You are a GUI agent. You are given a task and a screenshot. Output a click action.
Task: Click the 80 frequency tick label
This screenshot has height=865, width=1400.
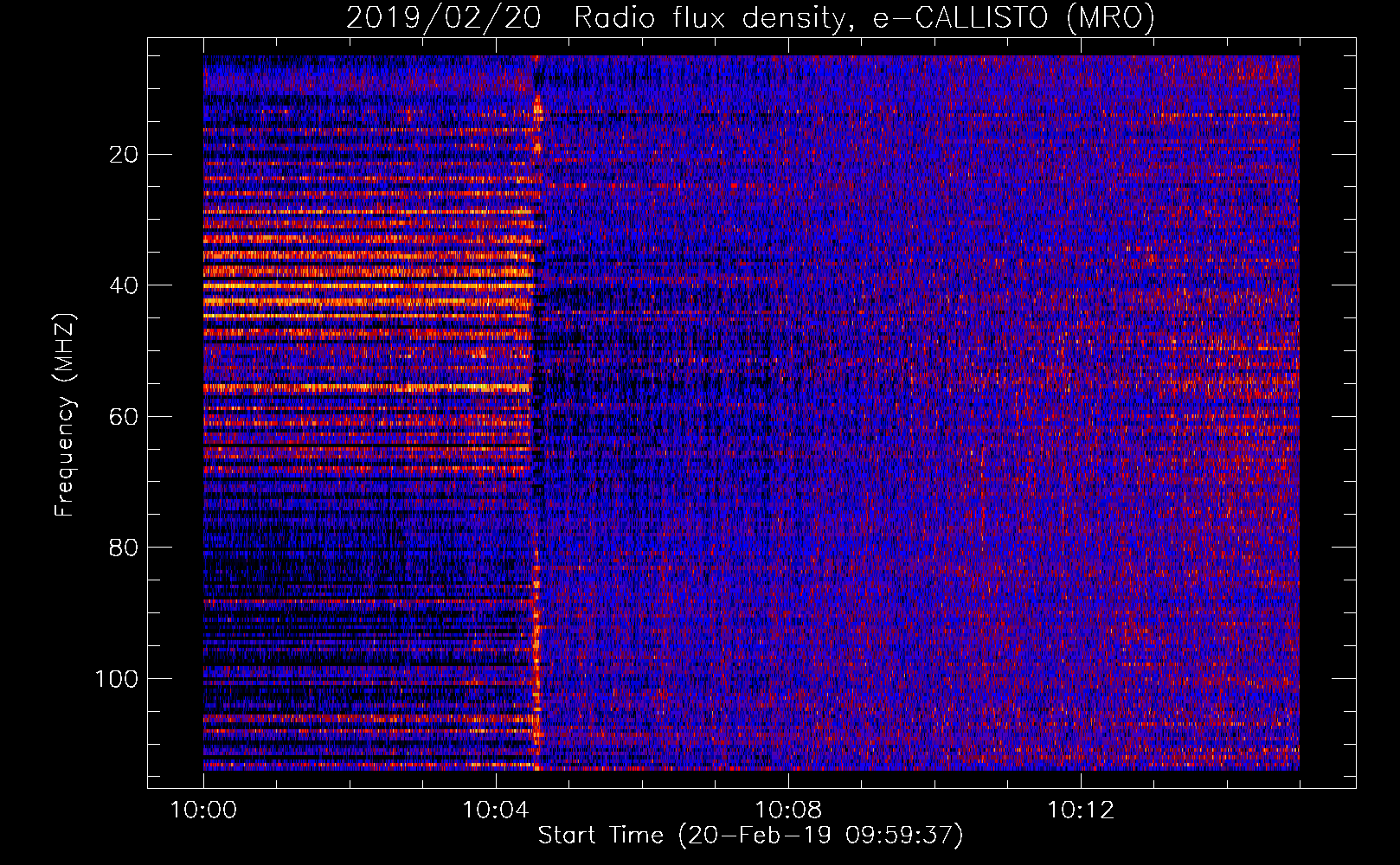tap(124, 548)
